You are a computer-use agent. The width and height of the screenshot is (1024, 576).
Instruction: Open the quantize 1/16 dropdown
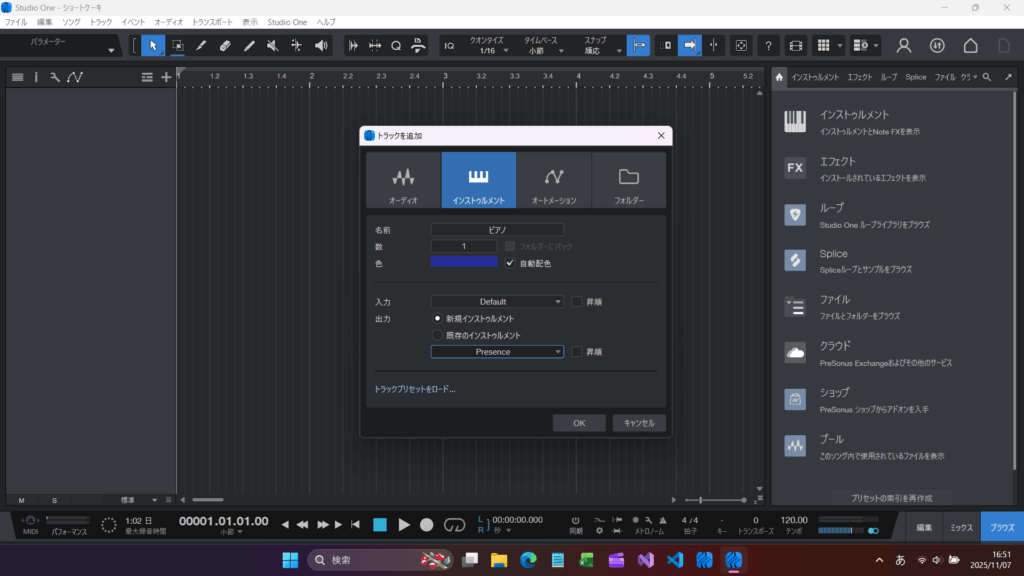click(x=491, y=50)
